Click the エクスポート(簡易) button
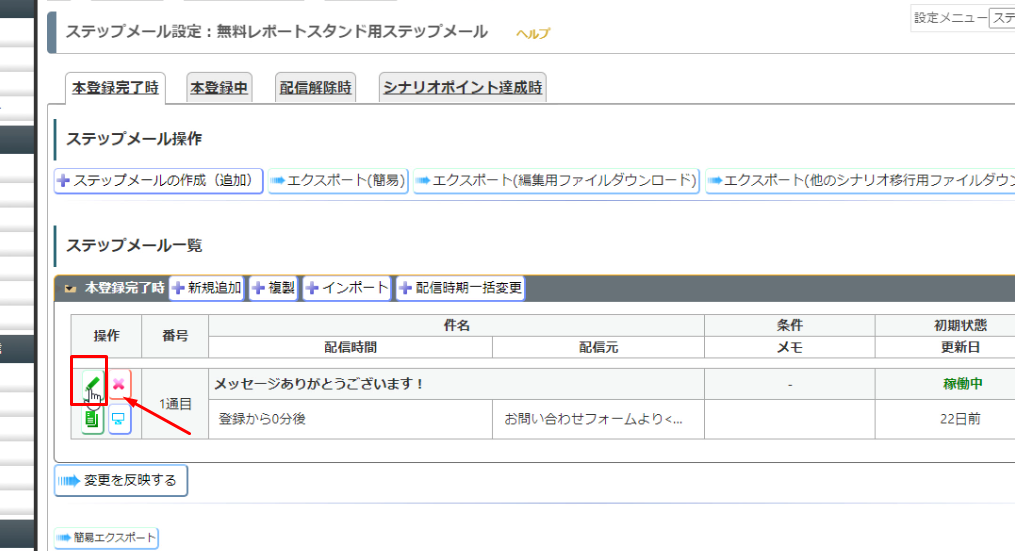 [x=338, y=181]
